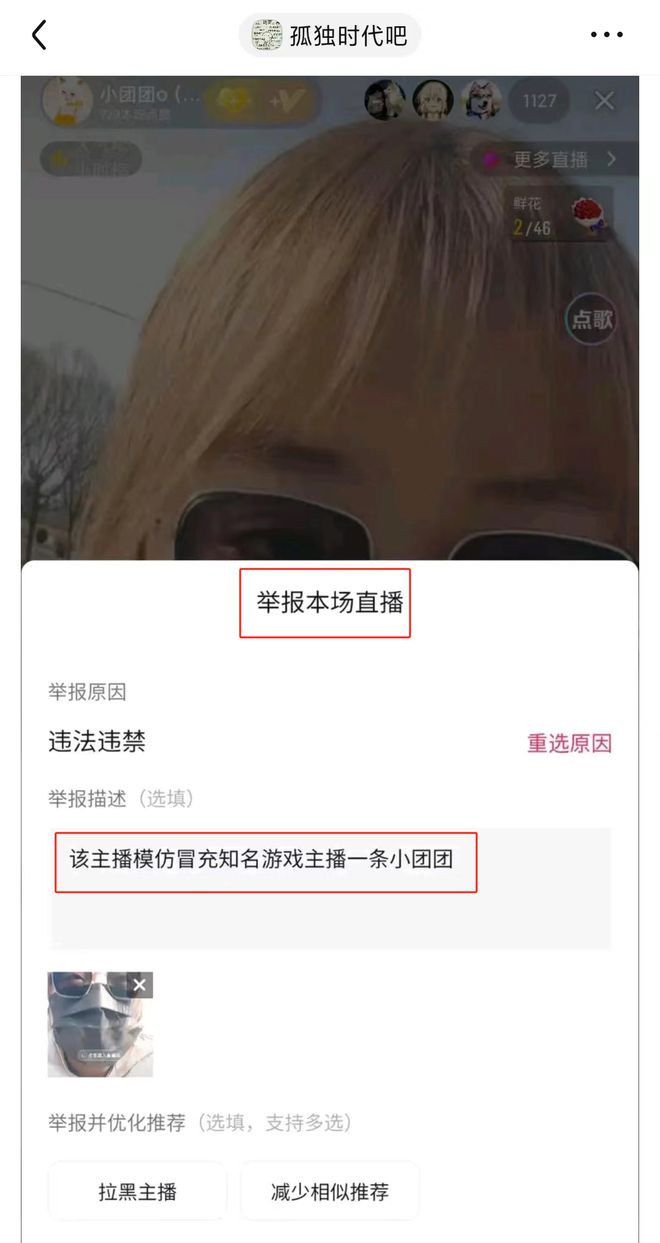Open the first top viewer avatar
This screenshot has height=1243, width=660.
[385, 101]
